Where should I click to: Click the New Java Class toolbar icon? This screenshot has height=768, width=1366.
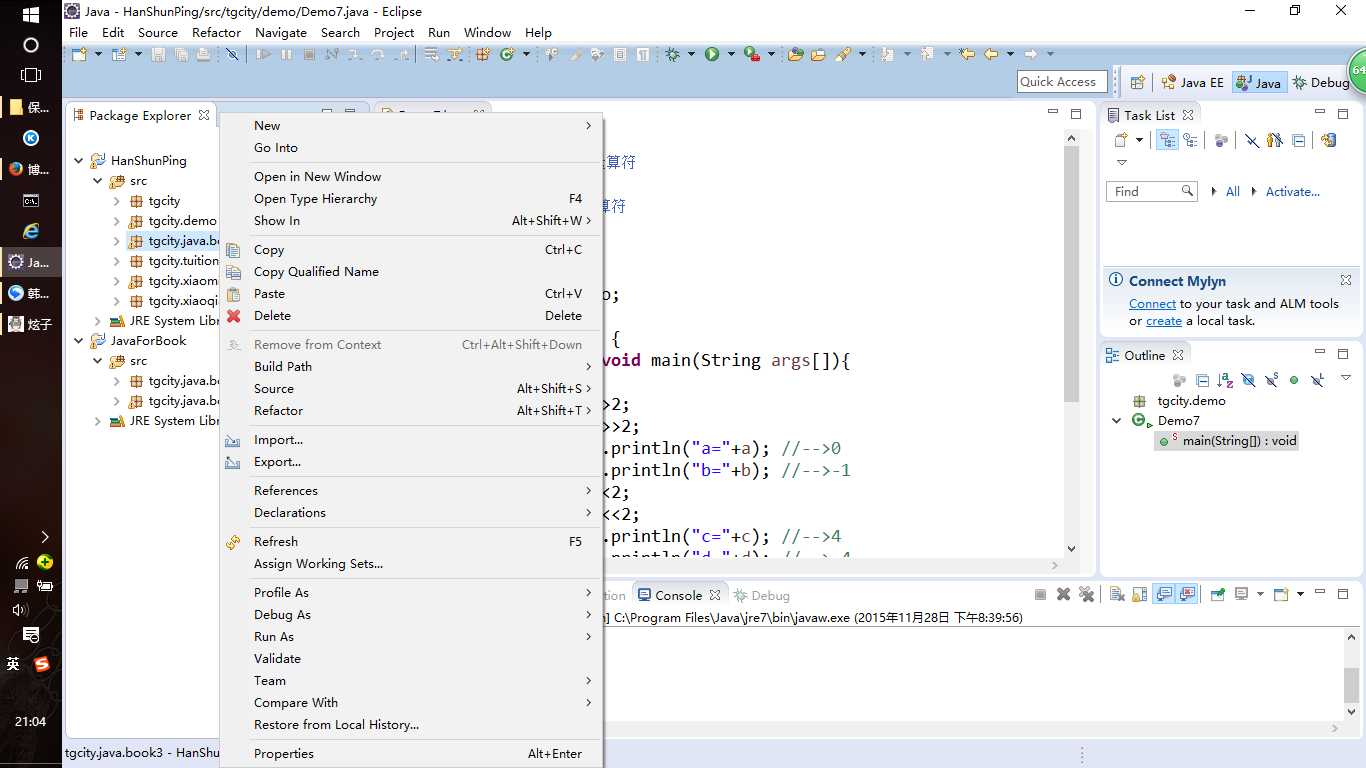507,54
